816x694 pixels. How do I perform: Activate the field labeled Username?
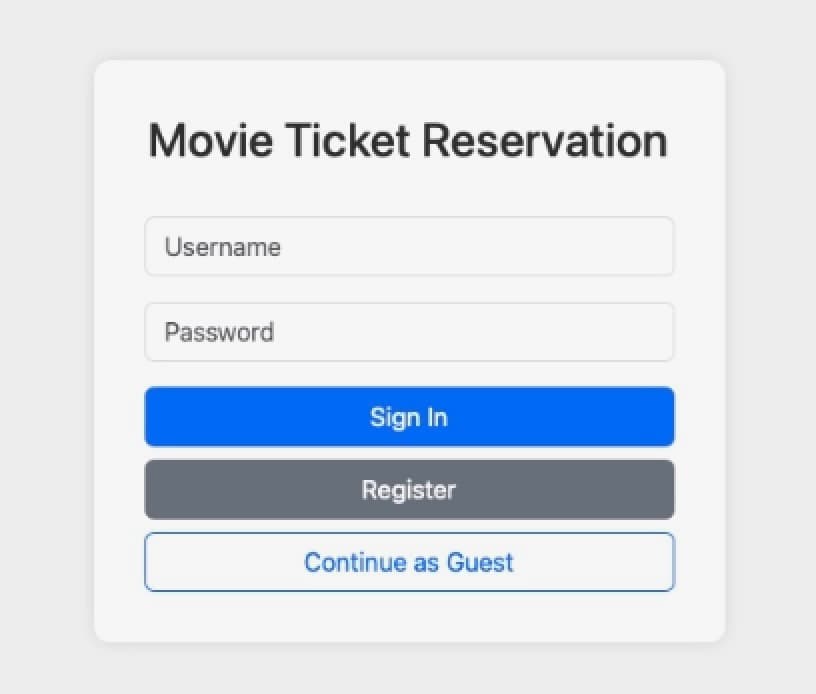(409, 246)
